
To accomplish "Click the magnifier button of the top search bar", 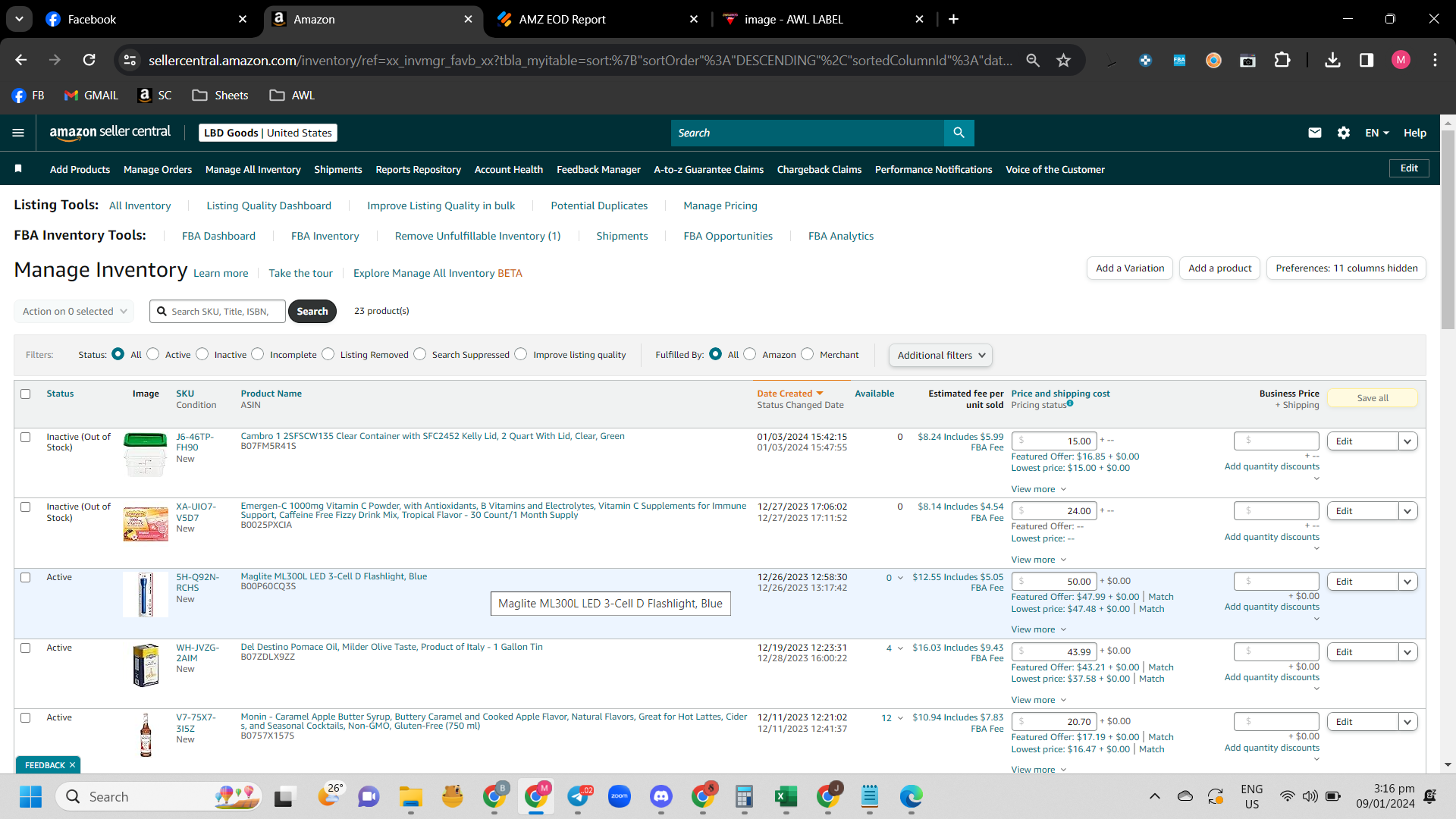I will click(x=959, y=133).
